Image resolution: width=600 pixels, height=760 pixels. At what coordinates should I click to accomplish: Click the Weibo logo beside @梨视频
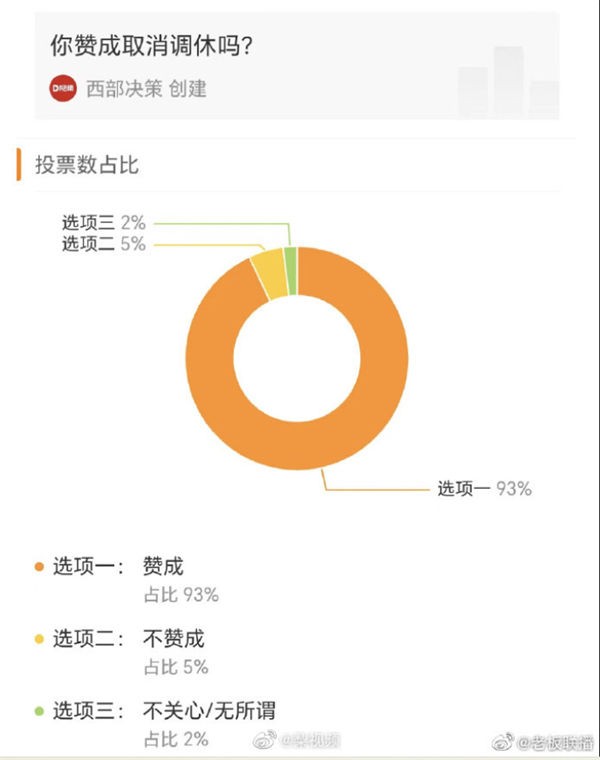[x=265, y=739]
